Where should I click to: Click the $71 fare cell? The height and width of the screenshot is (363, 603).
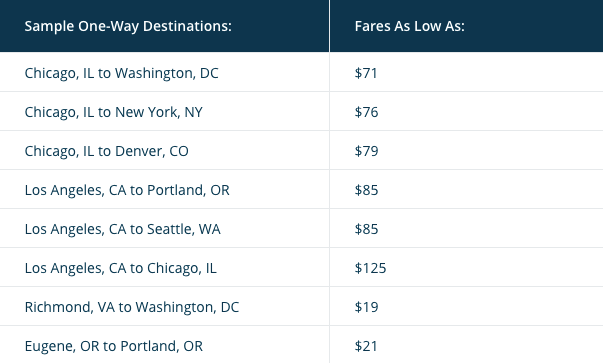[366, 73]
